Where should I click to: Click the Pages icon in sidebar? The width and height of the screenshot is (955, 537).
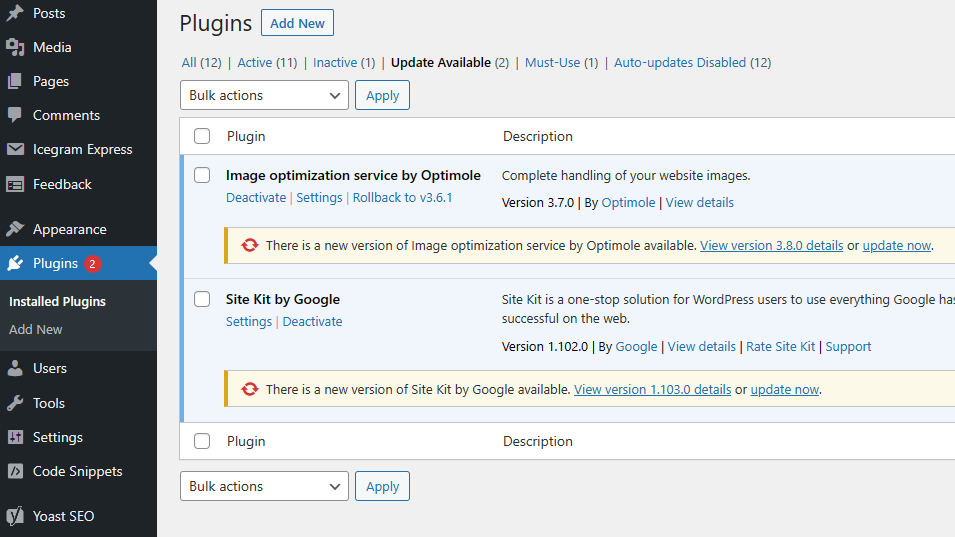15,81
